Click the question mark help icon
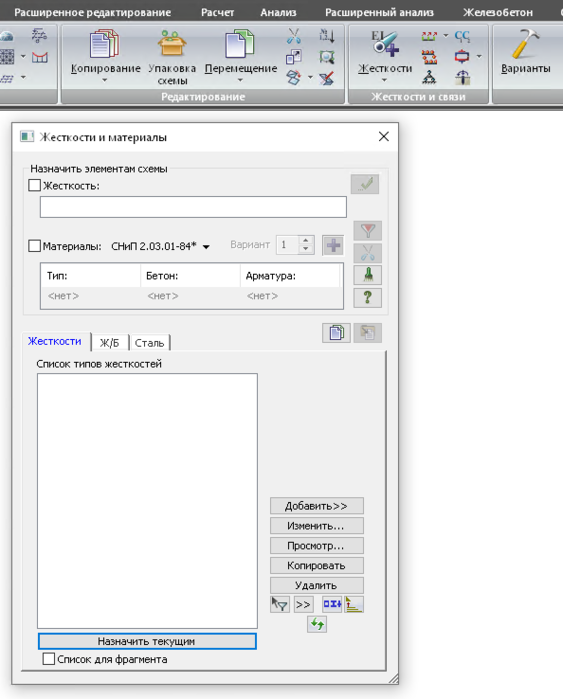563x699 pixels. pos(367,297)
